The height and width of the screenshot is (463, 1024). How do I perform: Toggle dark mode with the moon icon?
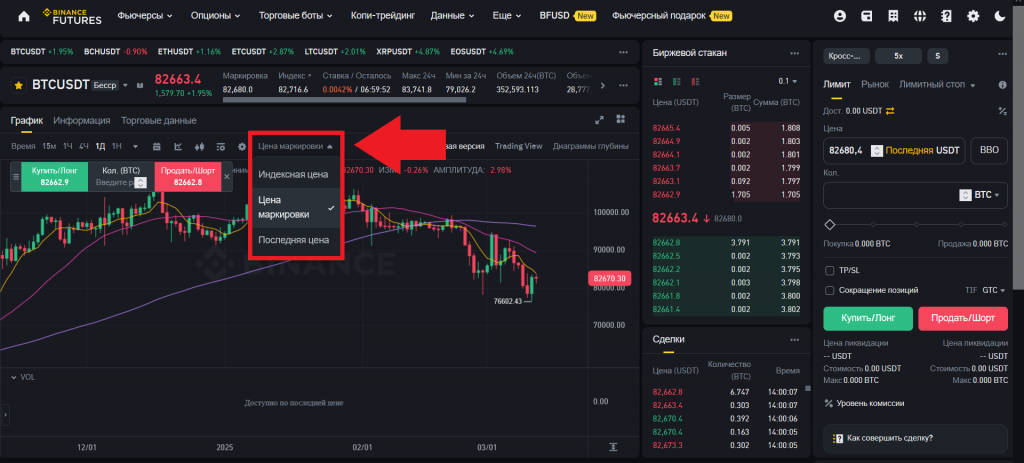(x=1000, y=16)
